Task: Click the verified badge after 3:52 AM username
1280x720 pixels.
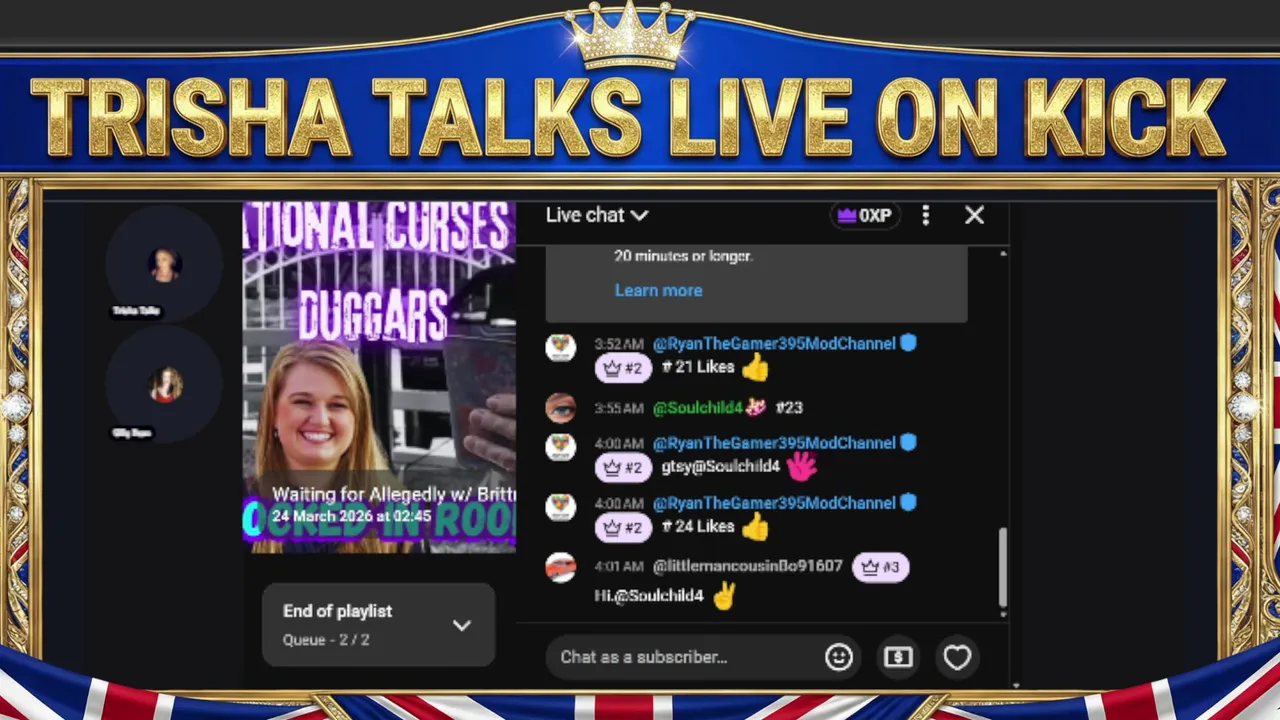Action: (x=908, y=343)
